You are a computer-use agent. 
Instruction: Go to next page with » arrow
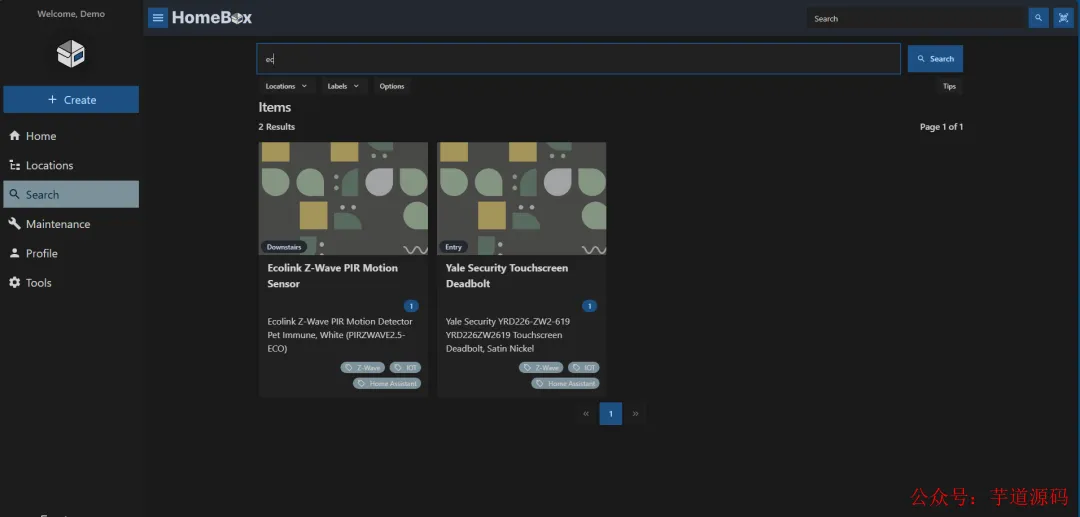635,414
